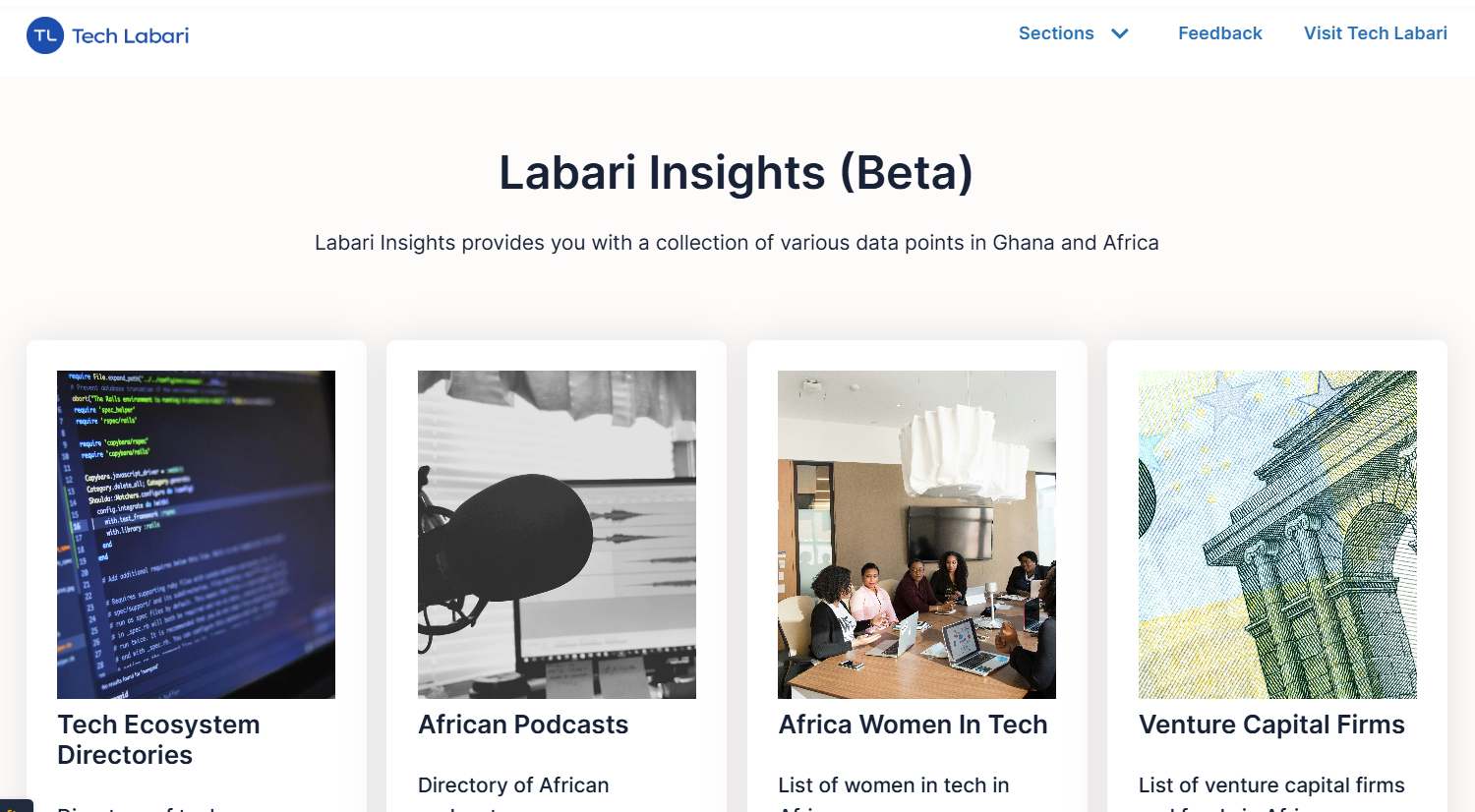The width and height of the screenshot is (1475, 812).
Task: Open the Feedback link
Action: coord(1219,33)
